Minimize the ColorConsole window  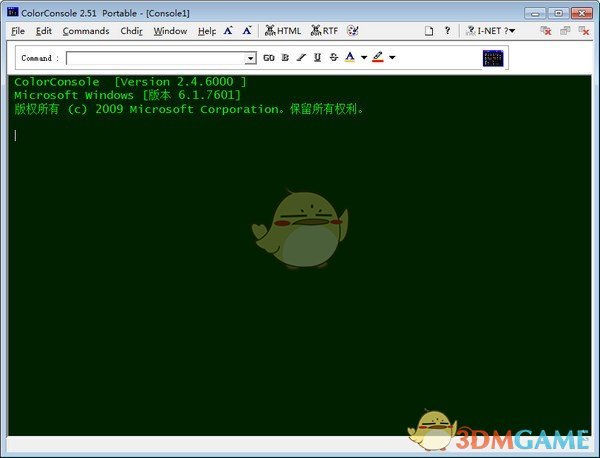(x=535, y=13)
